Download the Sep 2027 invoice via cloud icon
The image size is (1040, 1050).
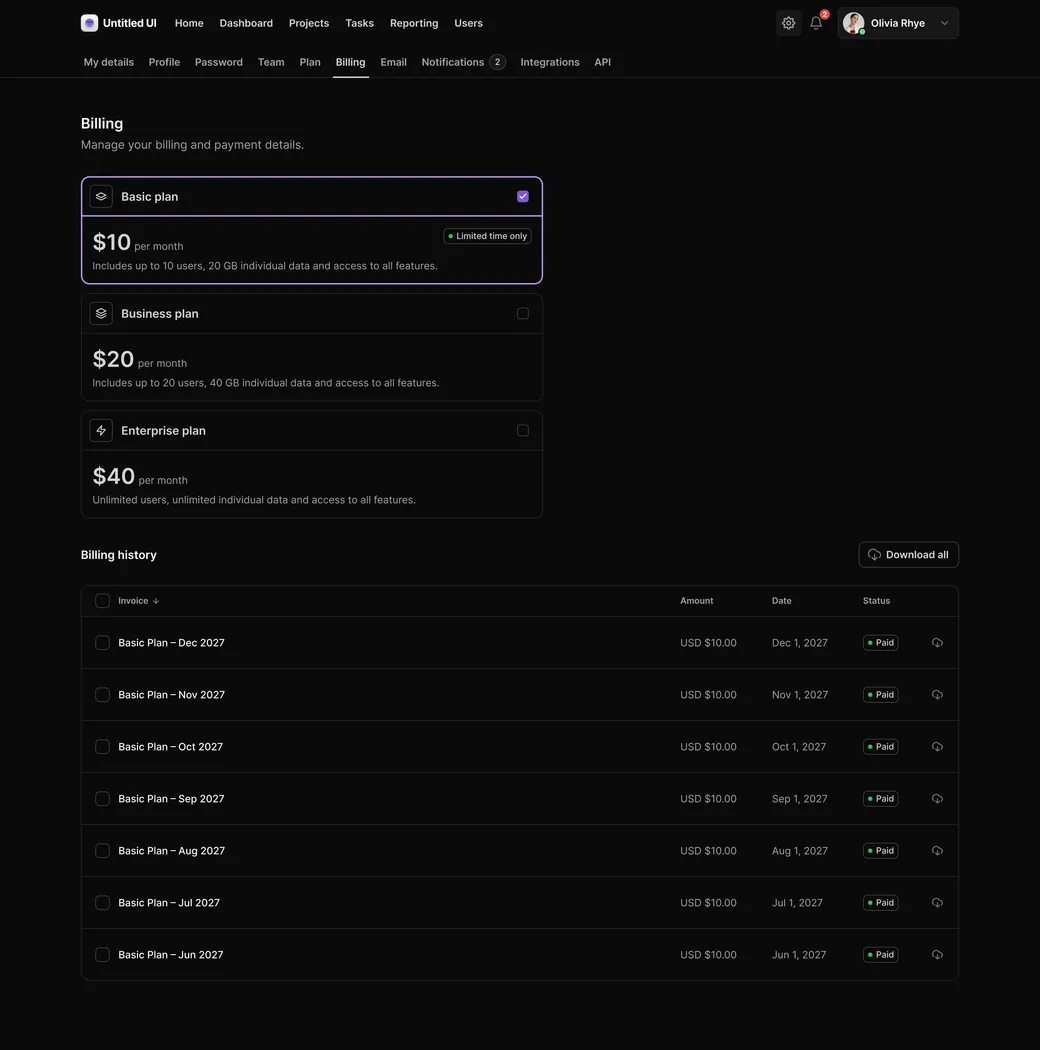pos(937,798)
